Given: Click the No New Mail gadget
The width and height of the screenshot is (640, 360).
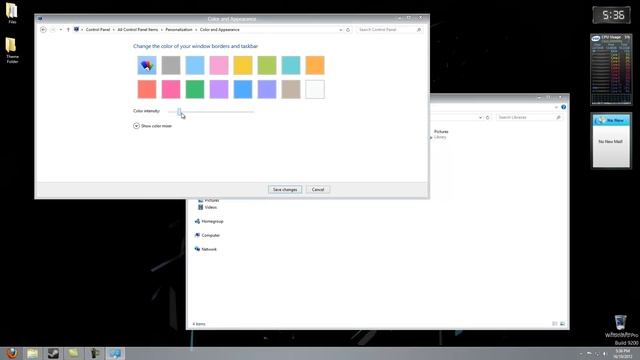Looking at the screenshot, I should pos(611,141).
